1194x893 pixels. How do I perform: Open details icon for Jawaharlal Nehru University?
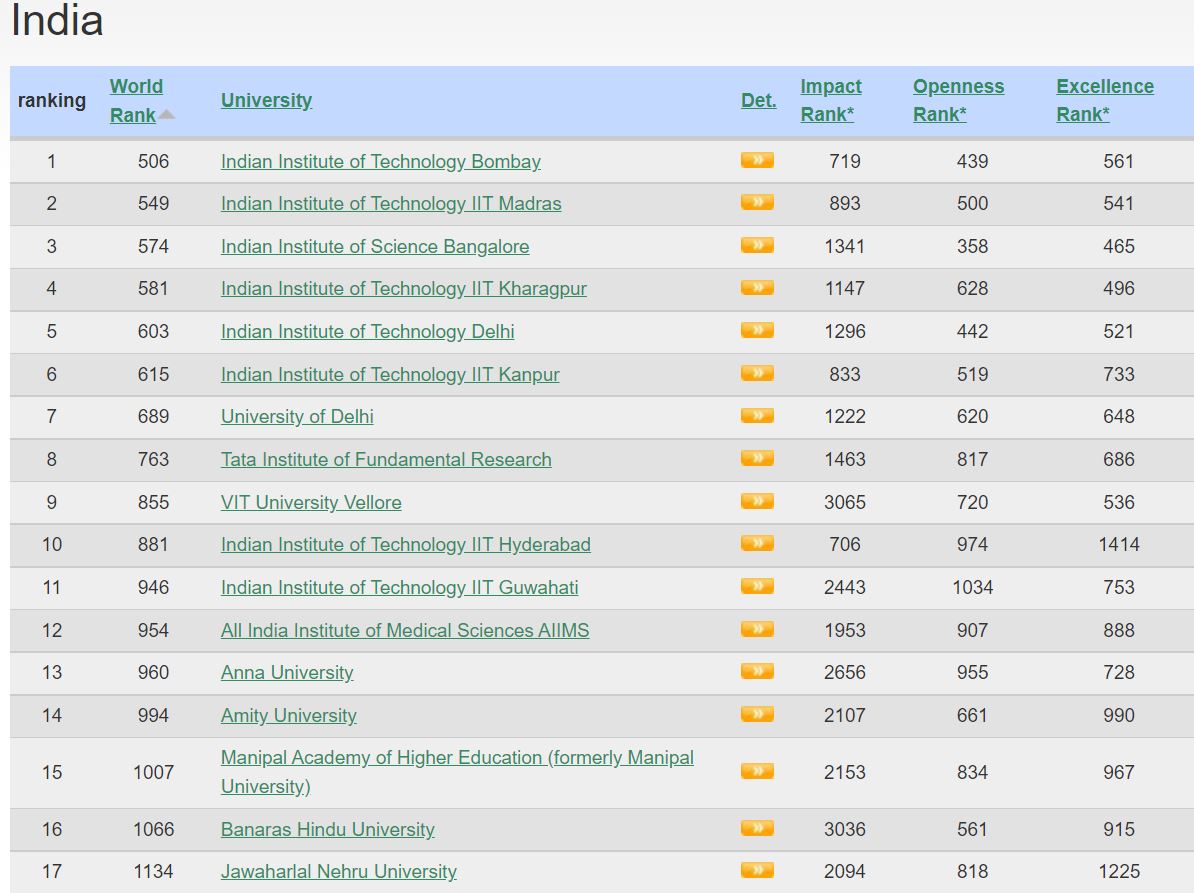point(757,870)
